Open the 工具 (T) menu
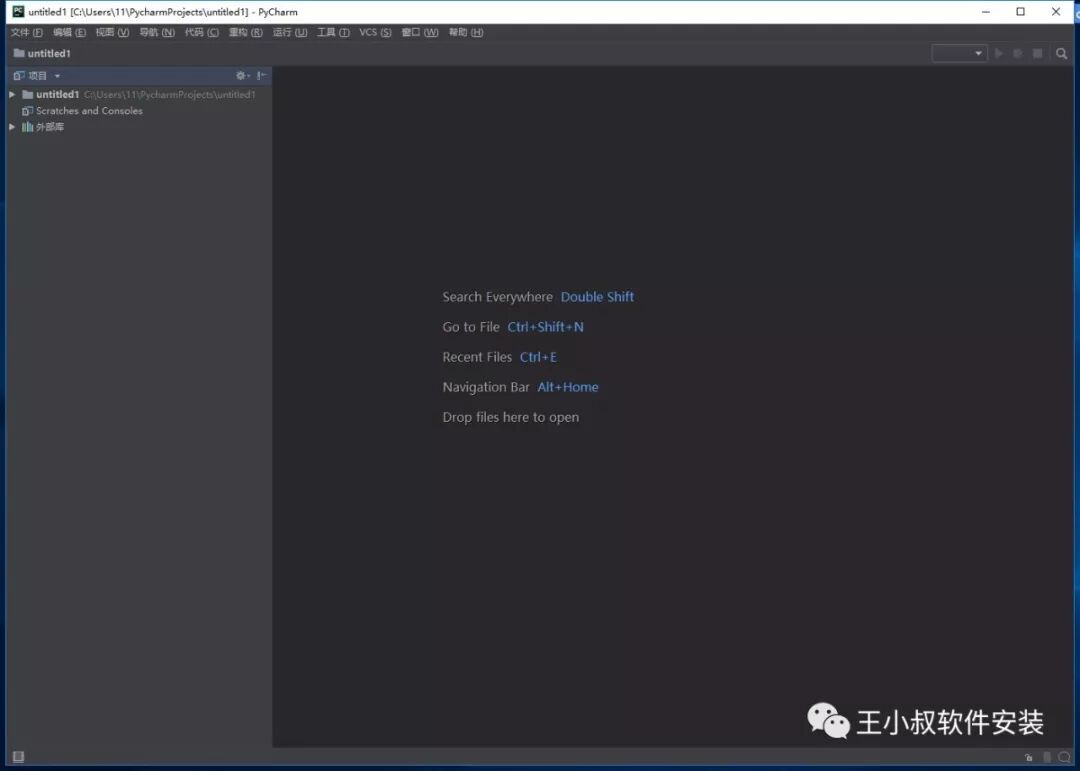 pyautogui.click(x=333, y=32)
